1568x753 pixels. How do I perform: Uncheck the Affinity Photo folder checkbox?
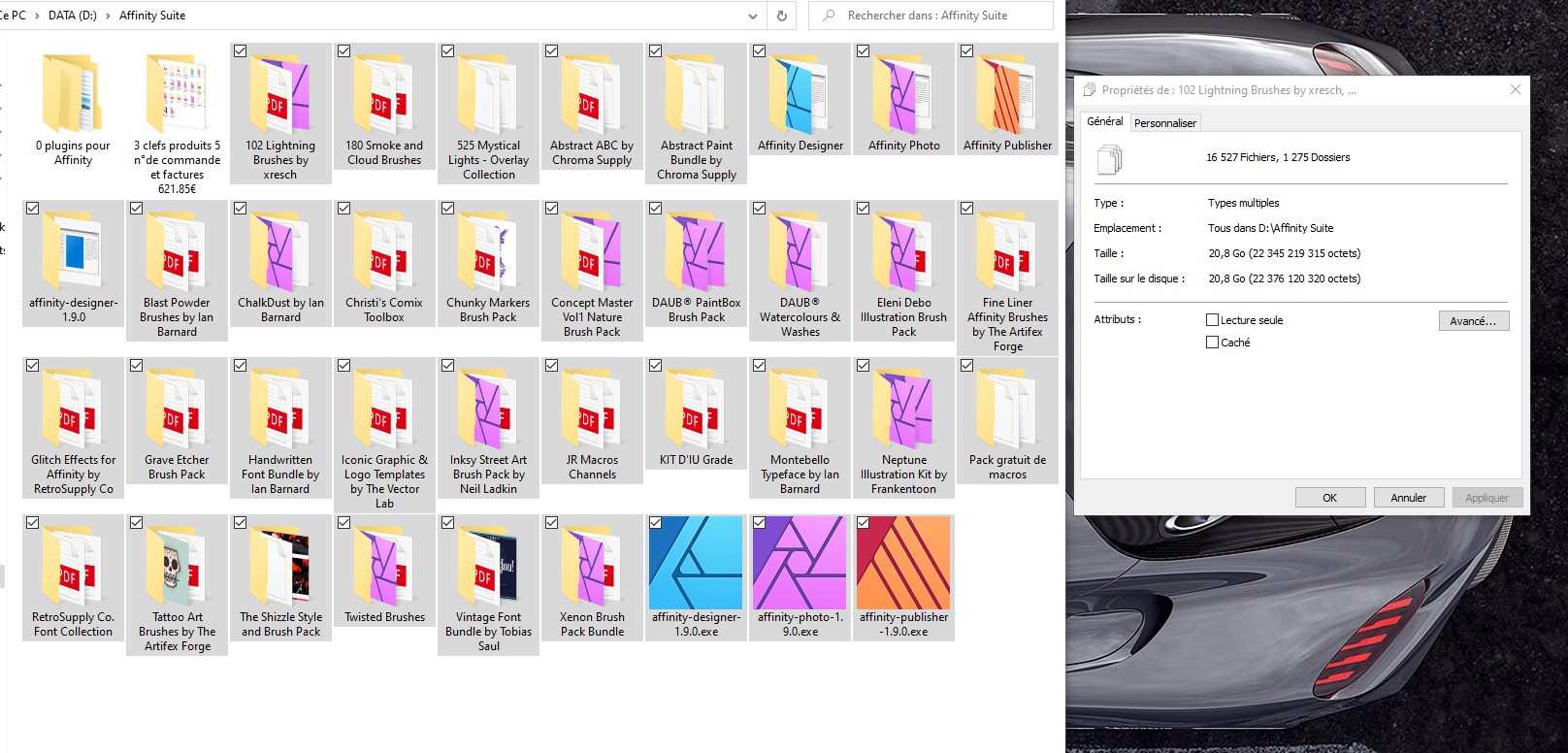(x=864, y=51)
